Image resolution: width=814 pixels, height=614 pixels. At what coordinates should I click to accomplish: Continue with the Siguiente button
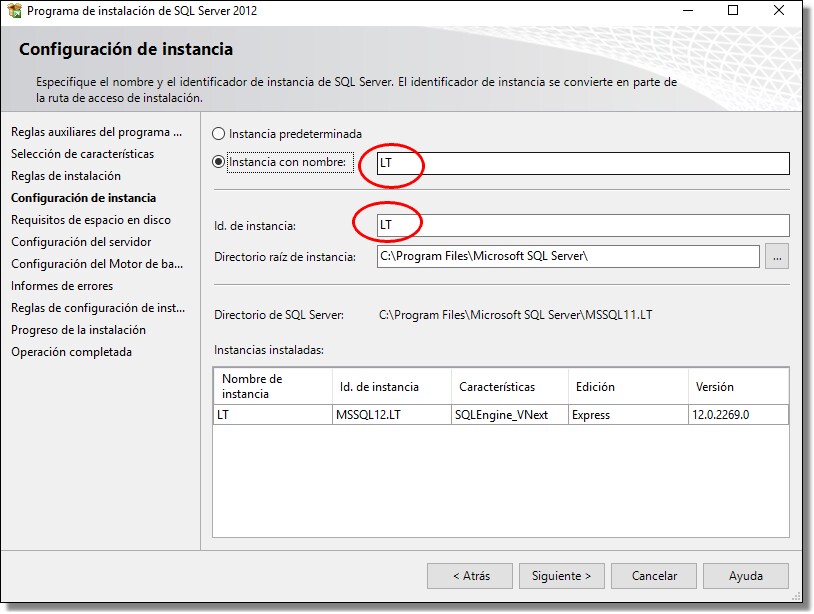click(562, 576)
